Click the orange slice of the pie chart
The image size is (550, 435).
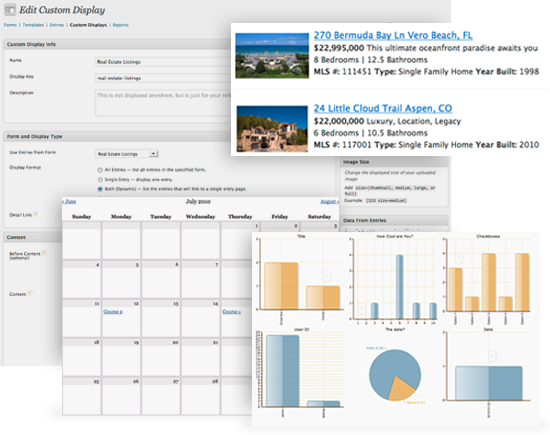pyautogui.click(x=401, y=389)
